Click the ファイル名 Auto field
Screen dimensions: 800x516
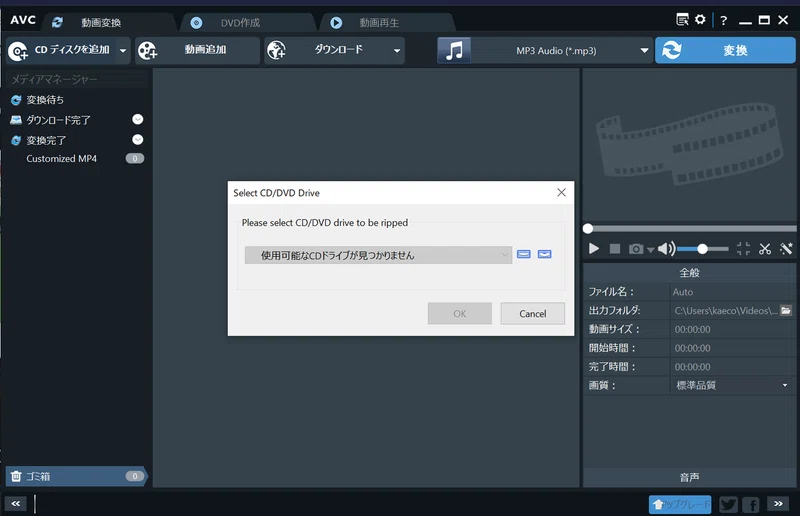(732, 292)
